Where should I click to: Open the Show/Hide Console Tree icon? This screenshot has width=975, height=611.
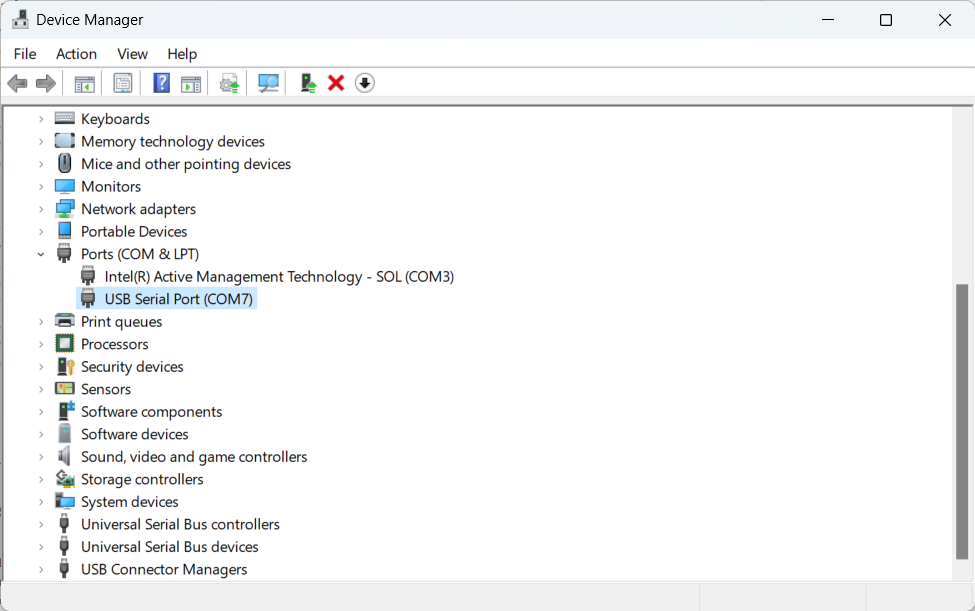coord(84,82)
